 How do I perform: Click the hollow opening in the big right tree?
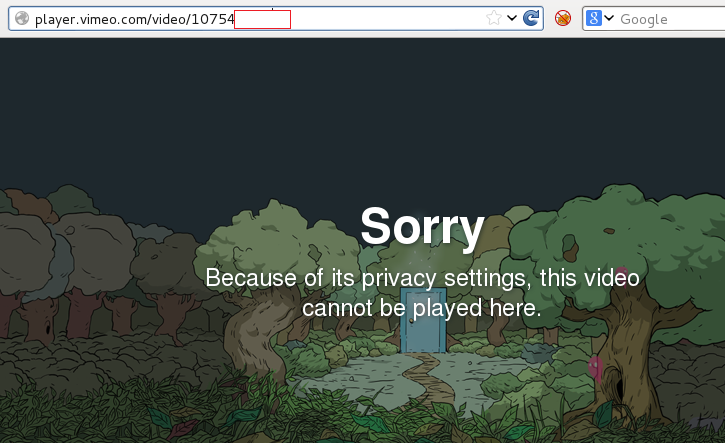point(618,386)
